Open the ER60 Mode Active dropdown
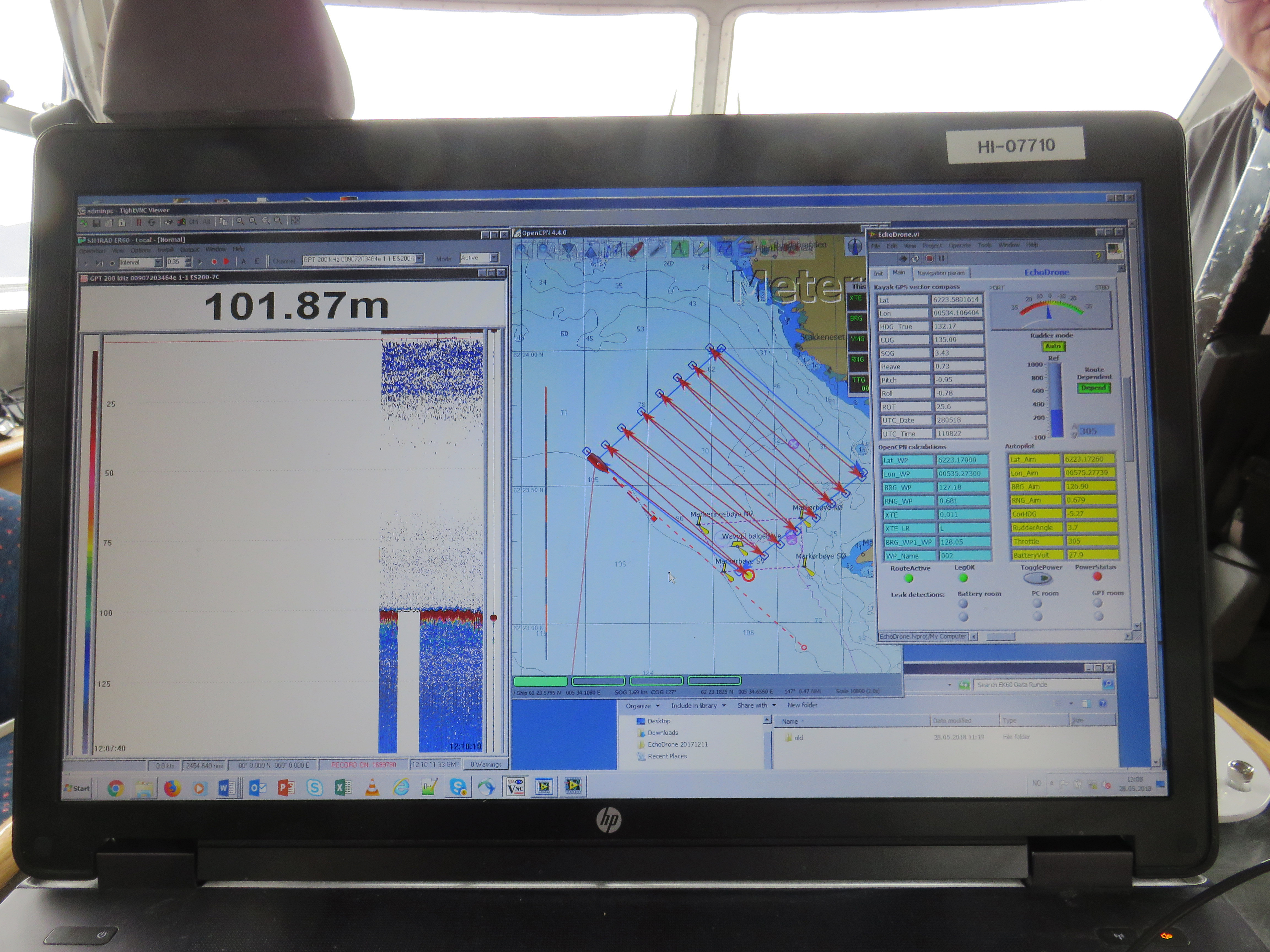This screenshot has height=952, width=1270. click(x=494, y=258)
